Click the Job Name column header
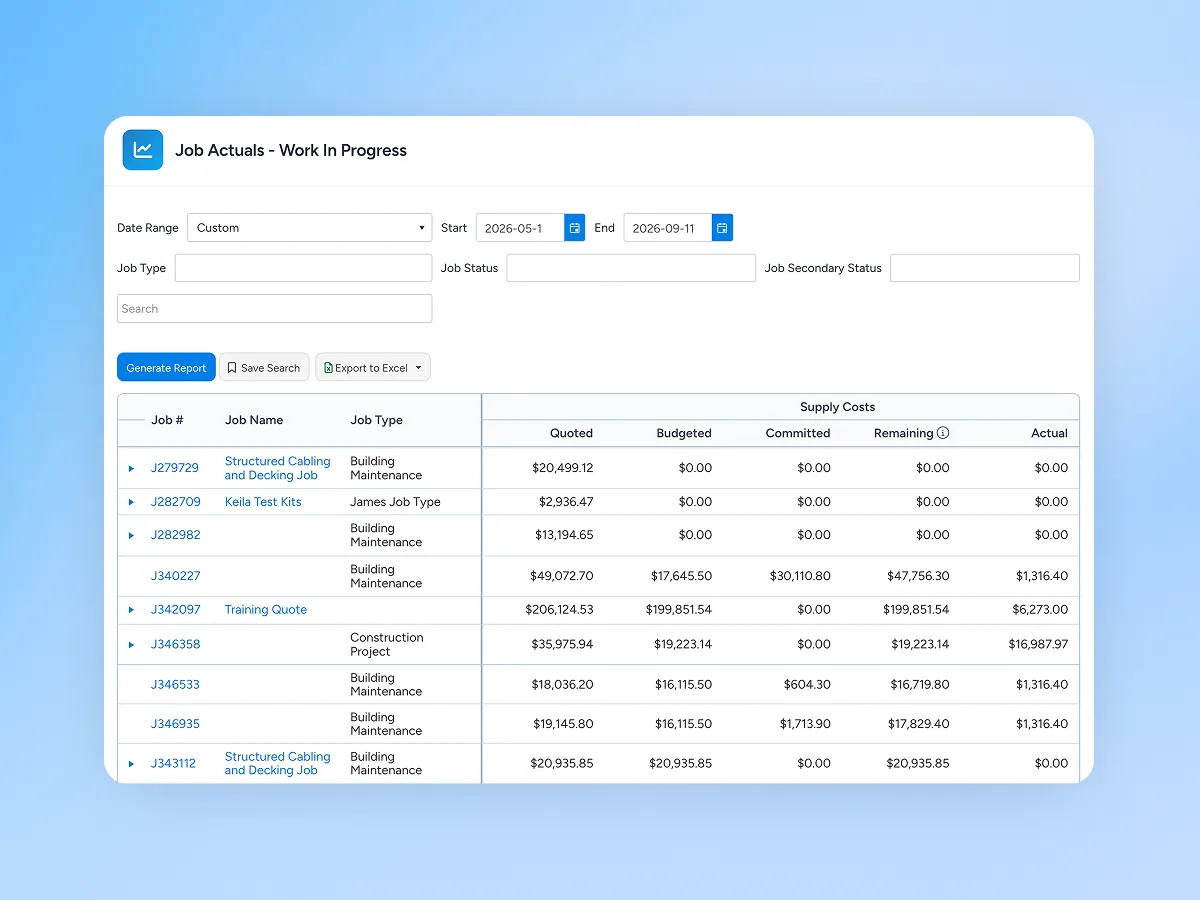Viewport: 1200px width, 900px height. click(254, 420)
